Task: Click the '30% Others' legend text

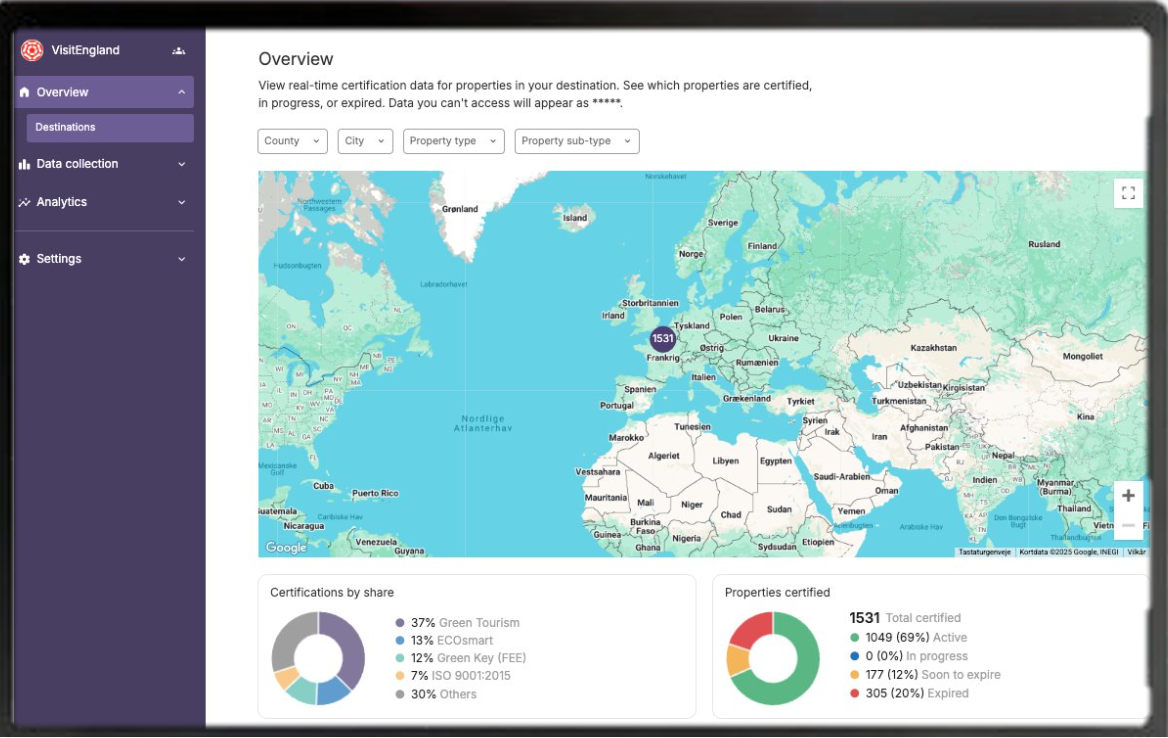Action: [x=444, y=694]
